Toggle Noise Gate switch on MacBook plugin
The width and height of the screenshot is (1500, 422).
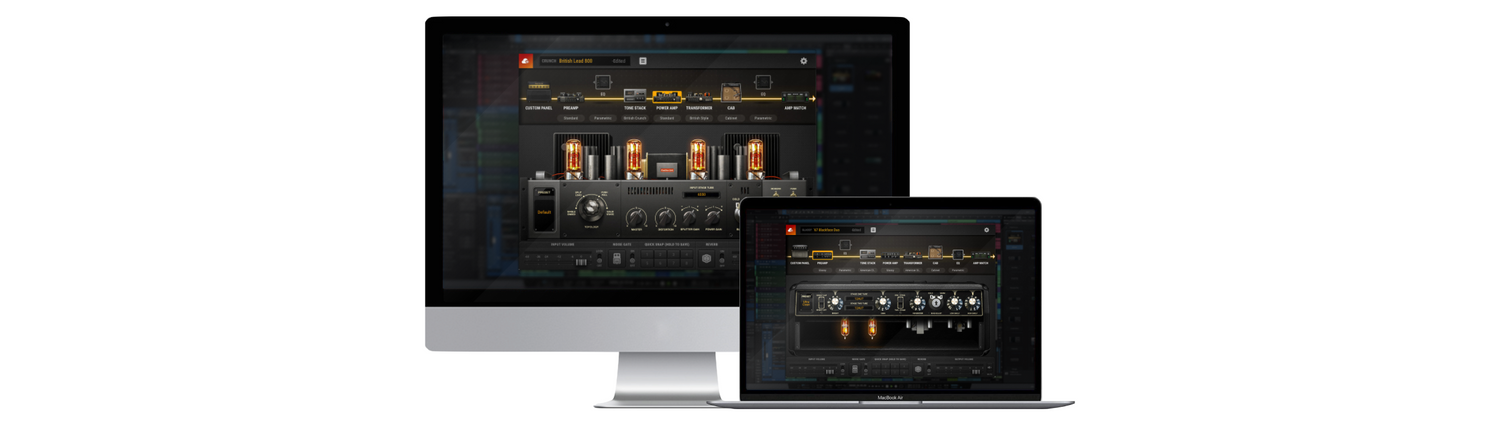pyautogui.click(x=855, y=369)
